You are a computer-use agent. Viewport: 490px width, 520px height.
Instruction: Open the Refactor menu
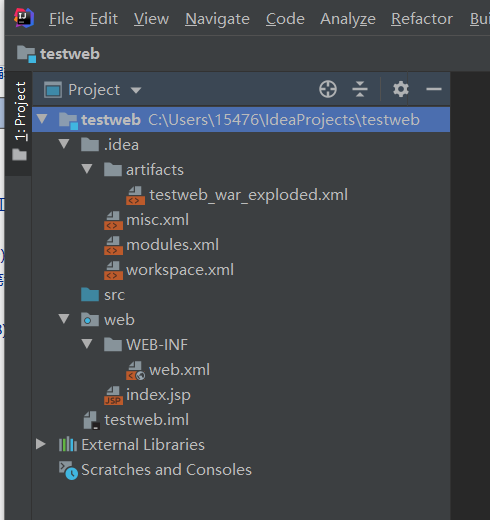(422, 19)
